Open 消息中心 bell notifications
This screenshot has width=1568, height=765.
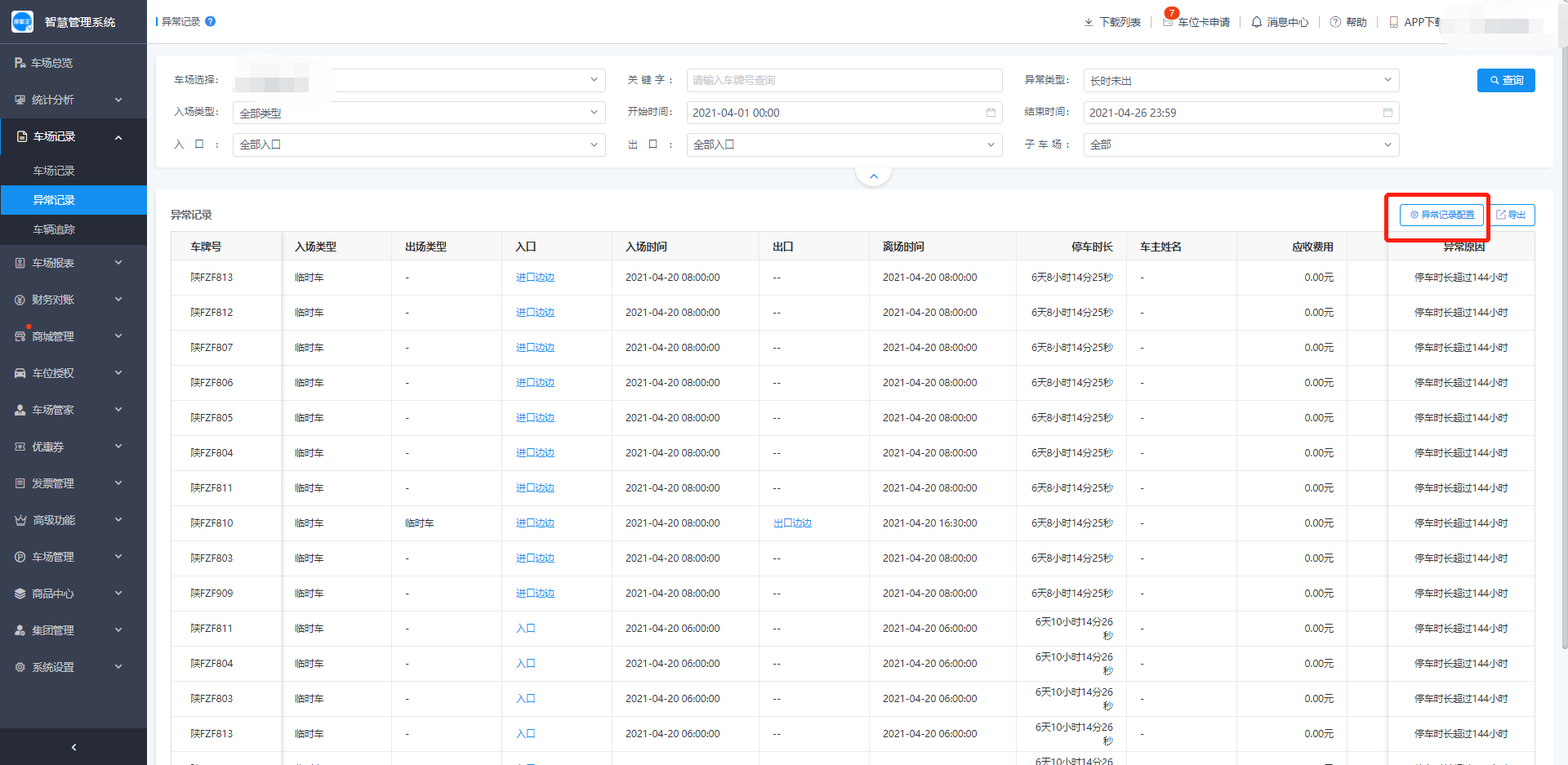pyautogui.click(x=1257, y=22)
